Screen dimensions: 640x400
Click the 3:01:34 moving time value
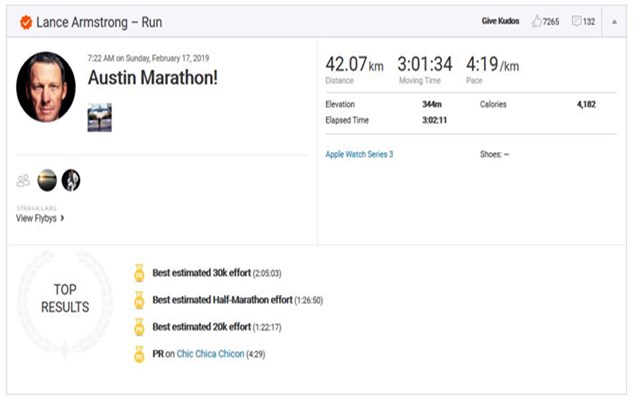tap(425, 64)
